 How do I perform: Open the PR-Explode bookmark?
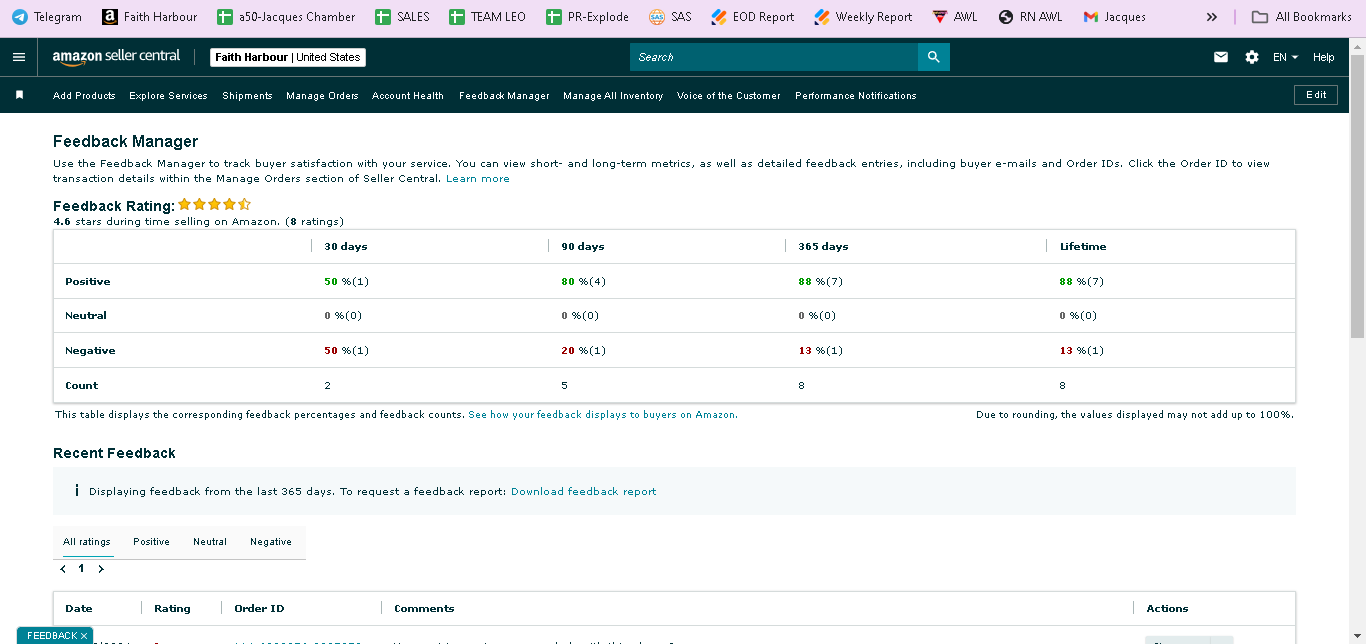coord(587,17)
